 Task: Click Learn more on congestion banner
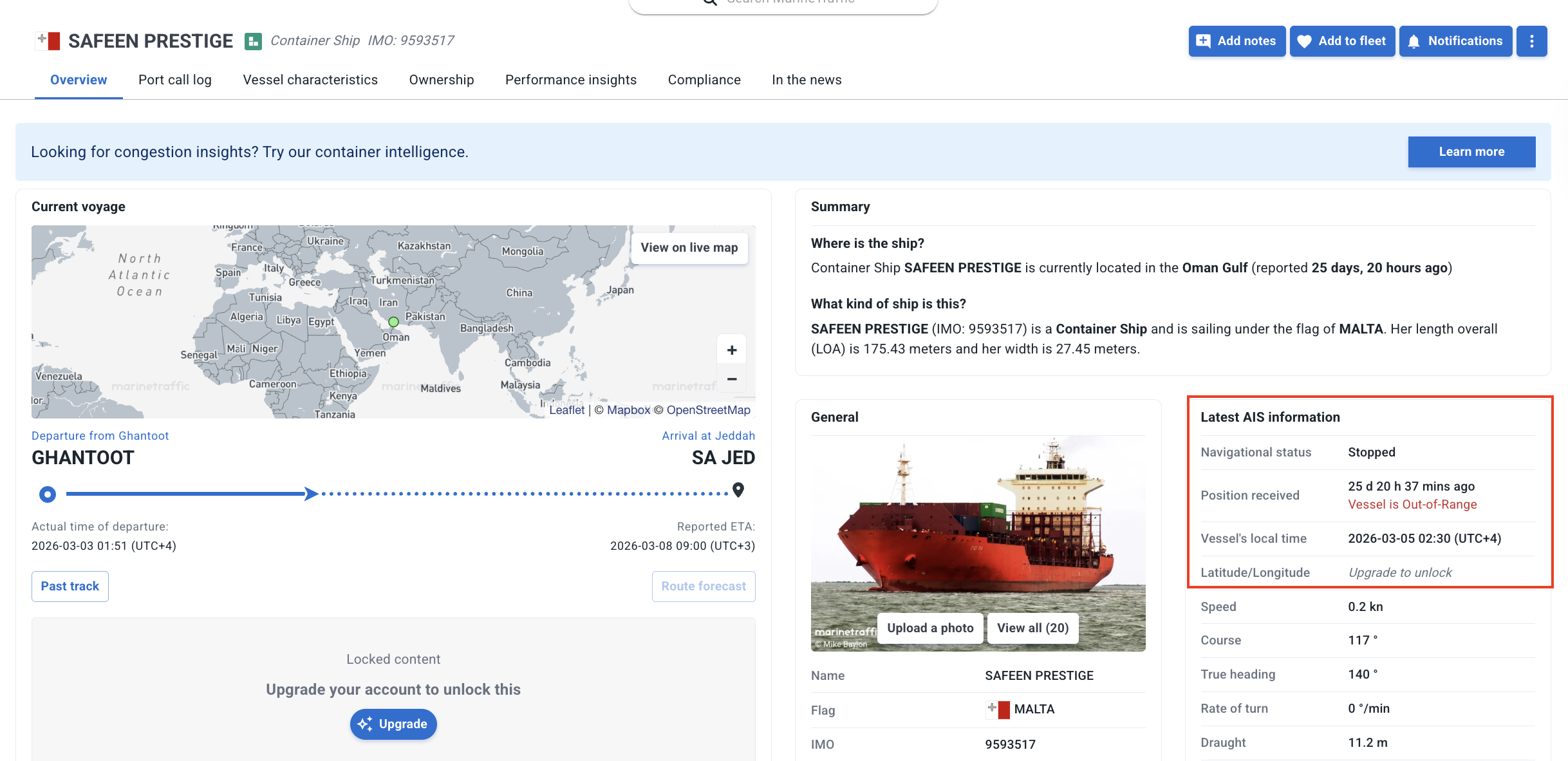tap(1471, 152)
